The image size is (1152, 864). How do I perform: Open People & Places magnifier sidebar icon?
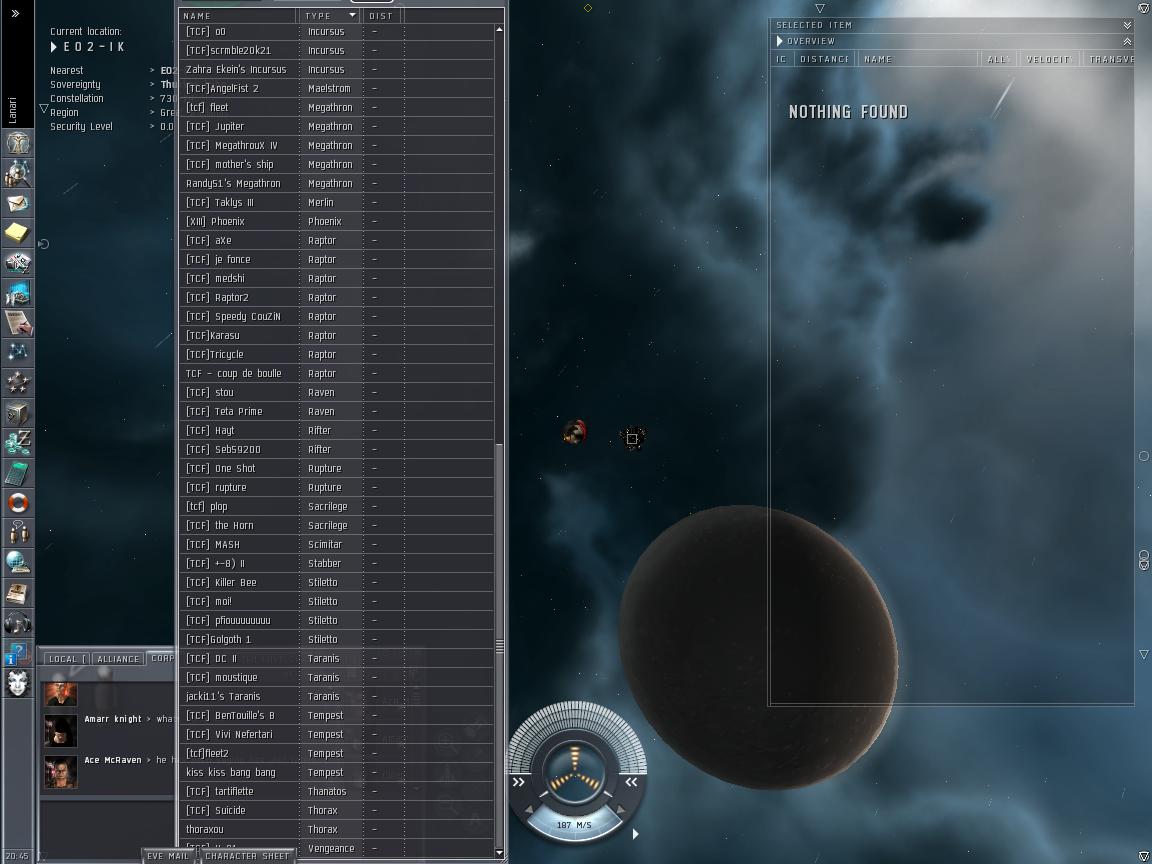(18, 173)
